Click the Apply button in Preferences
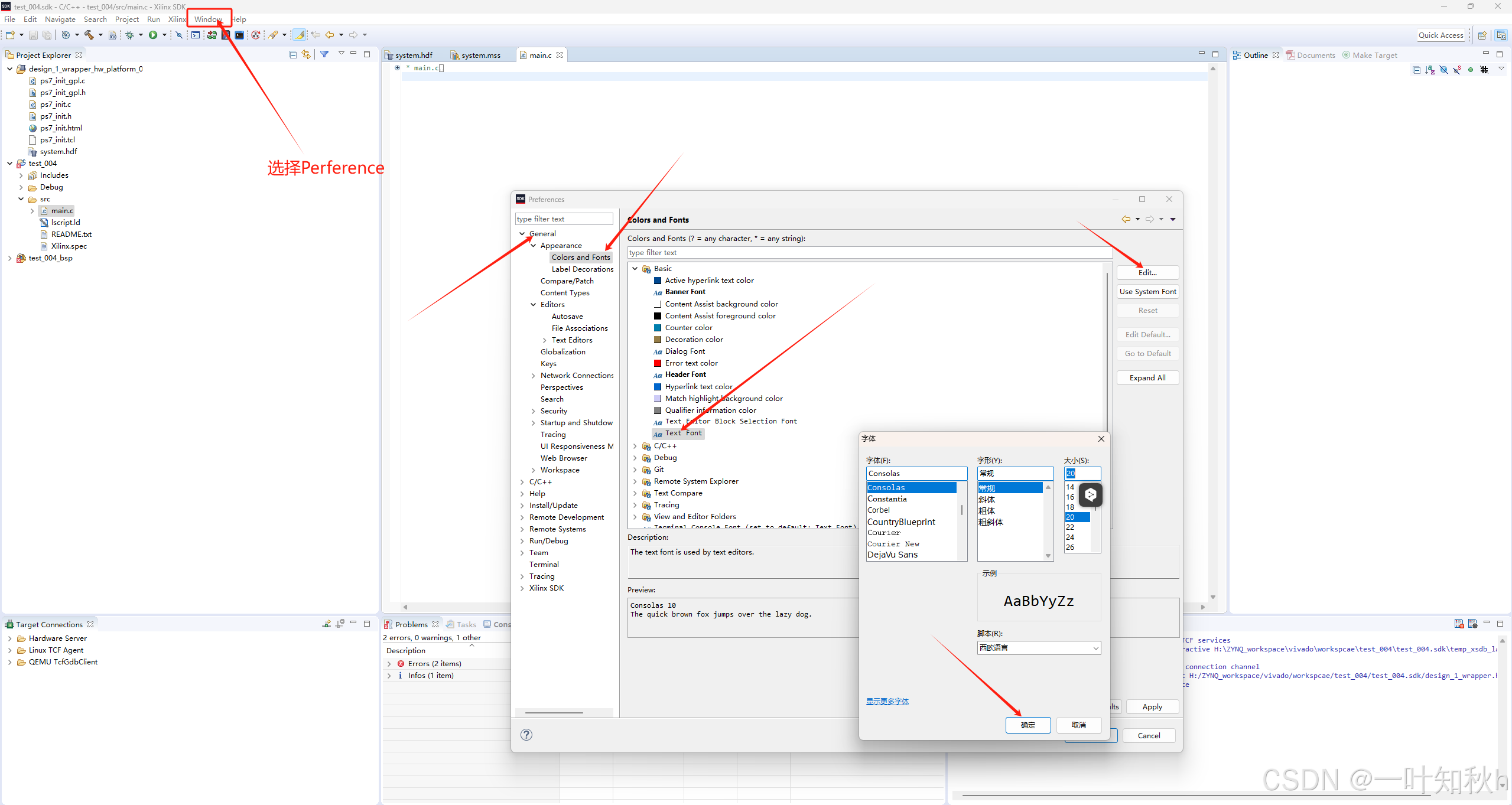This screenshot has height=805, width=1512. 1152,706
